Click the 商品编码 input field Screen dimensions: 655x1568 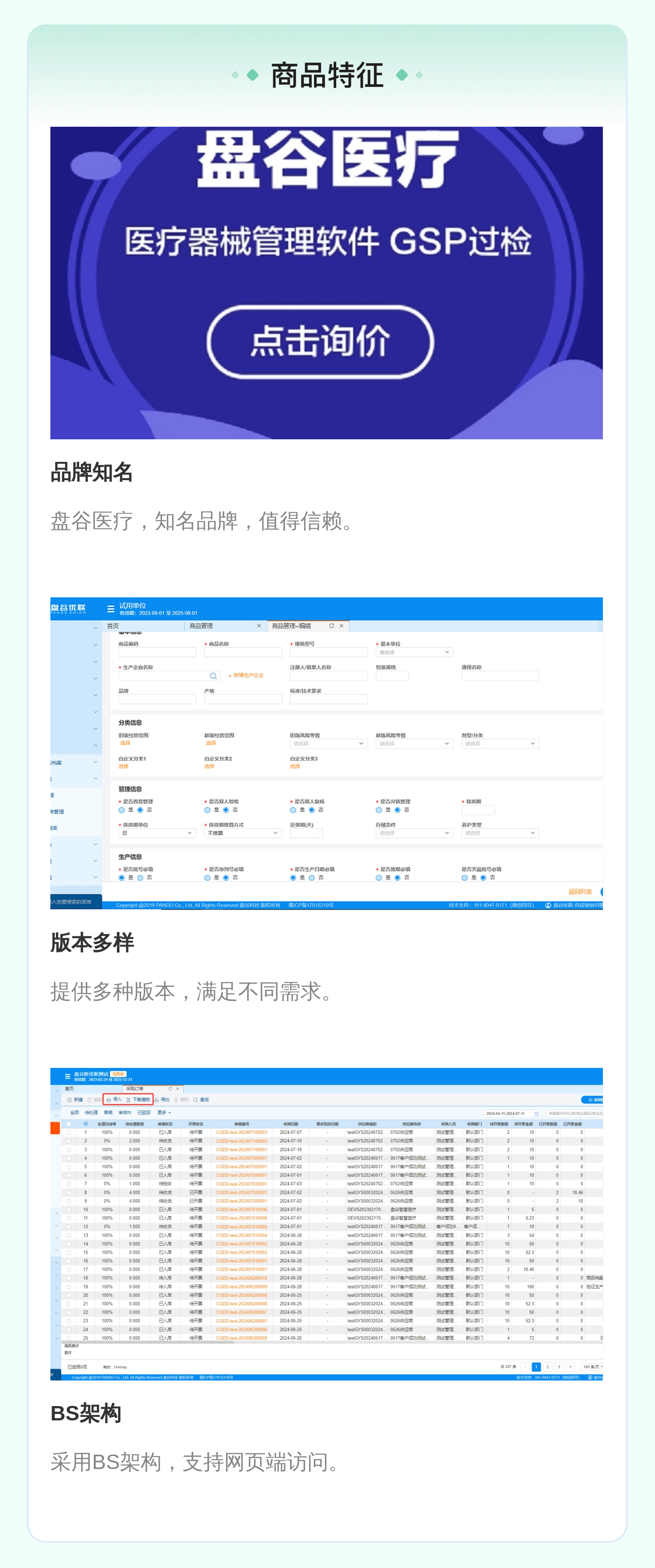157,652
